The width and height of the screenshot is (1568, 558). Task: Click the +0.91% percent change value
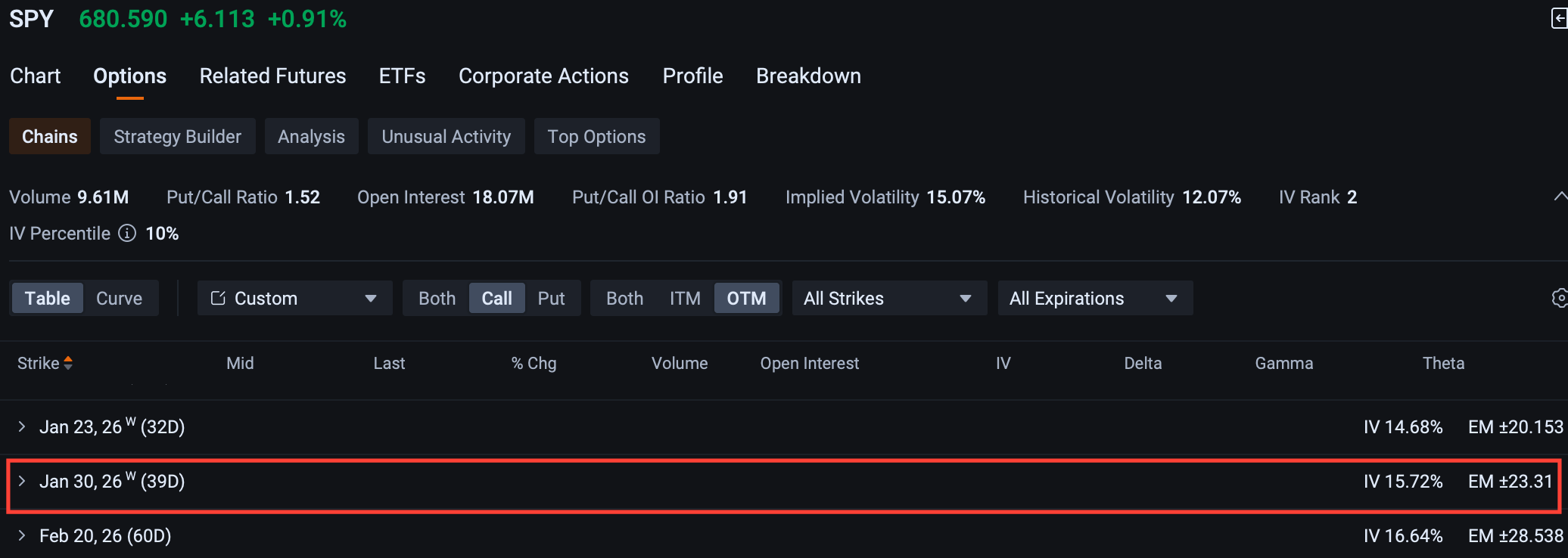pyautogui.click(x=307, y=18)
